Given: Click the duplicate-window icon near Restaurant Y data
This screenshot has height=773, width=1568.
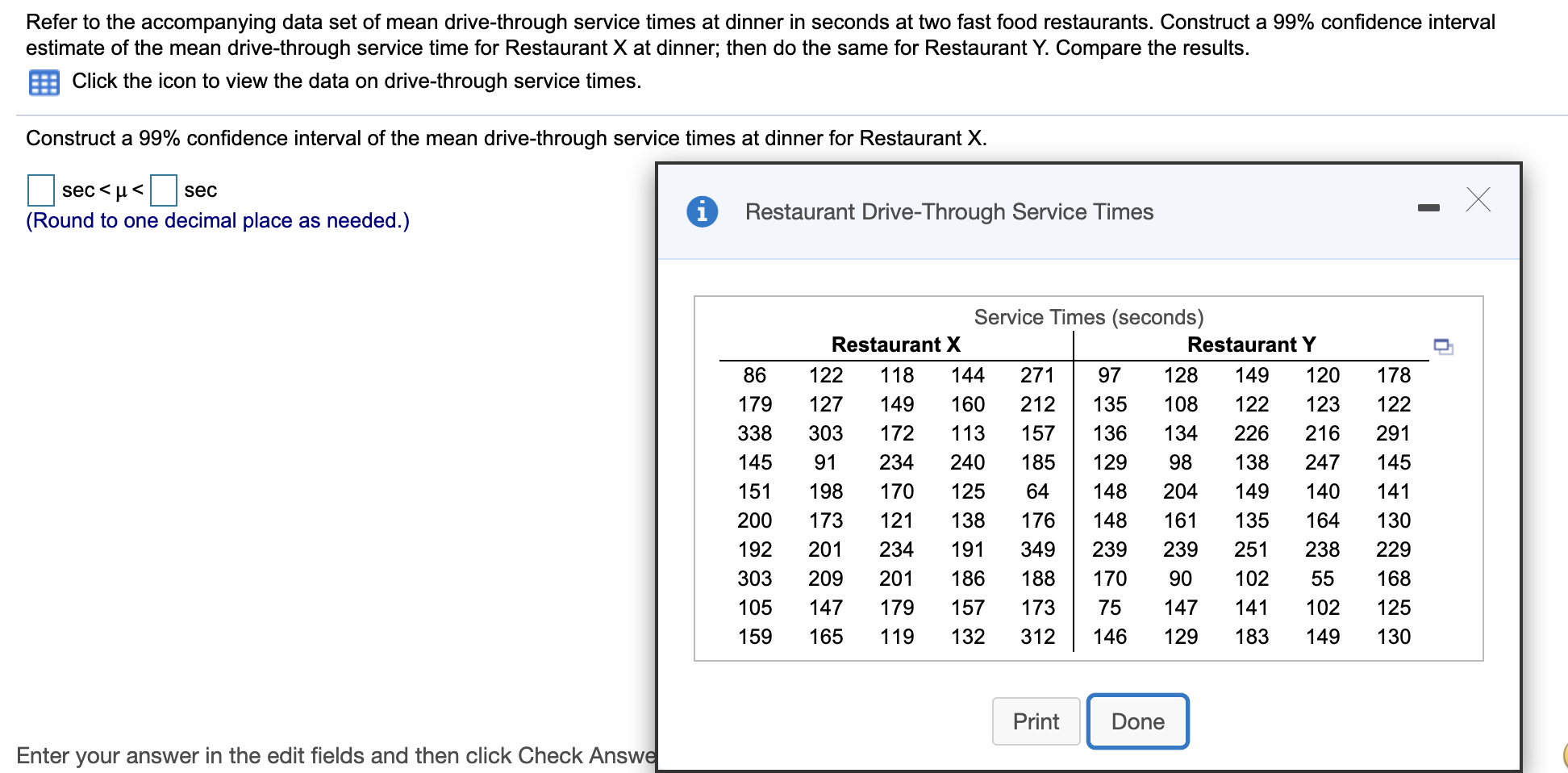Looking at the screenshot, I should tap(1442, 345).
